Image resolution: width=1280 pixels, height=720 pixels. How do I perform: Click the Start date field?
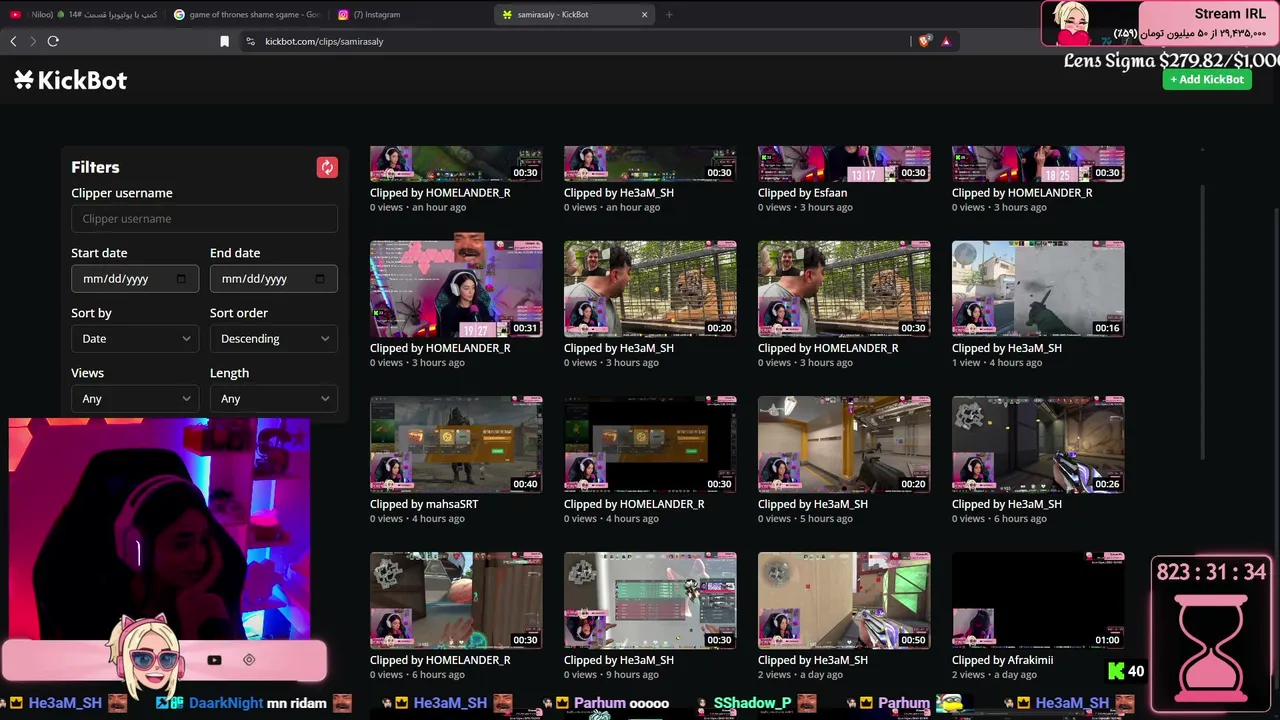tap(135, 279)
